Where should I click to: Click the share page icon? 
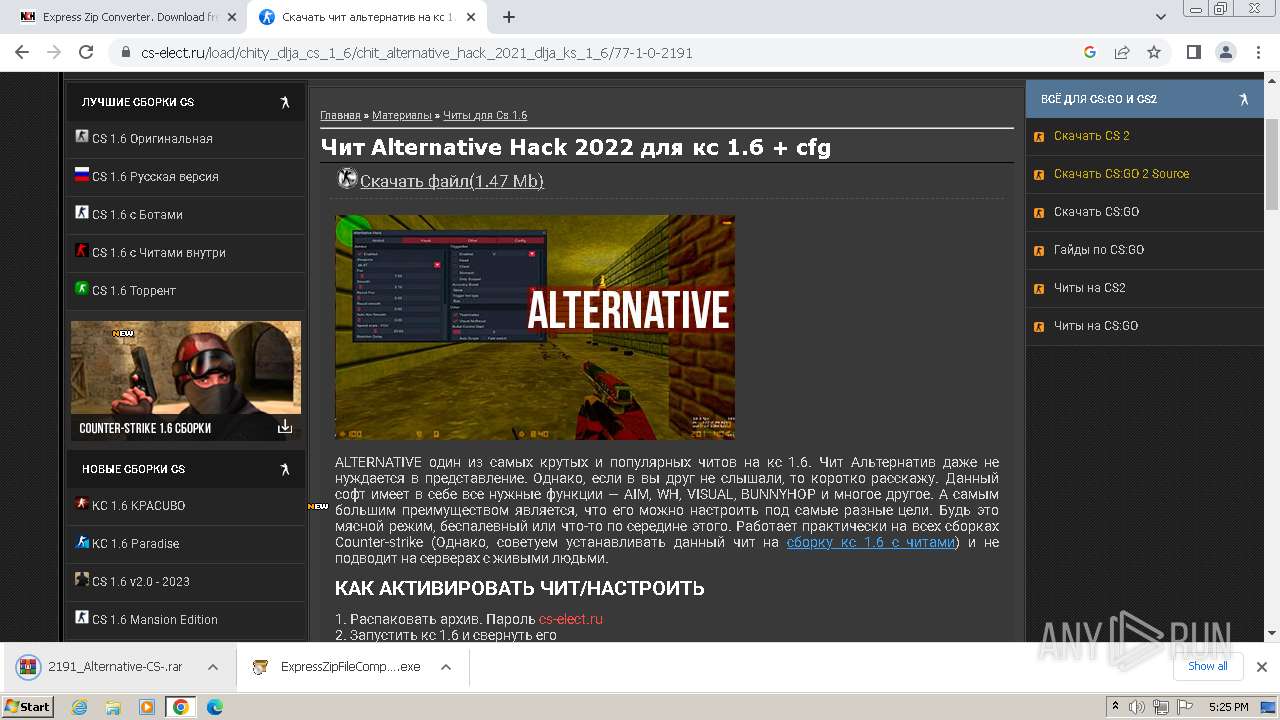pos(1122,52)
